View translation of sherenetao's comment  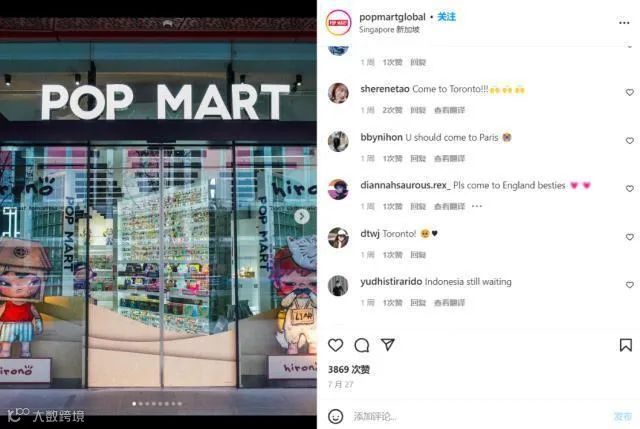[x=449, y=110]
